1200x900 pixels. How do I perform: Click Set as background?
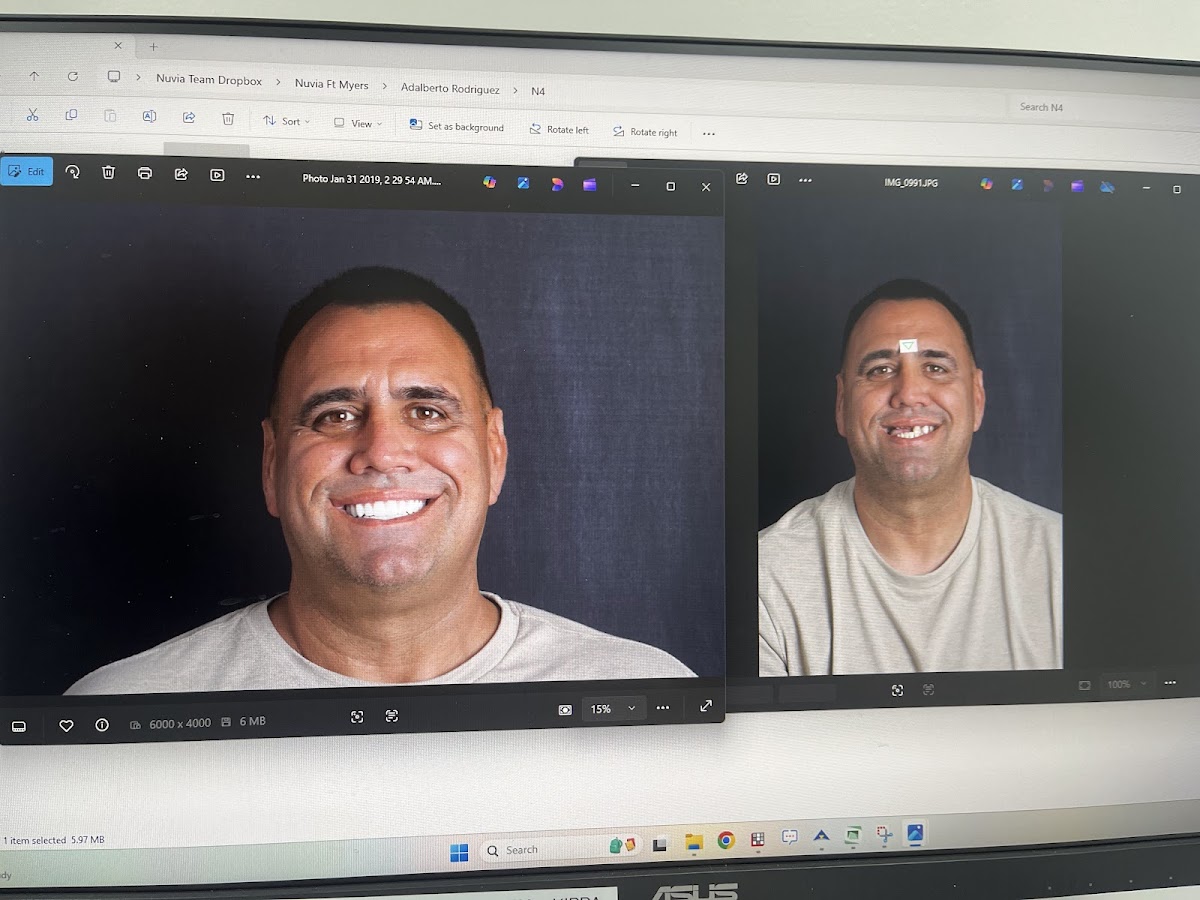tap(457, 126)
